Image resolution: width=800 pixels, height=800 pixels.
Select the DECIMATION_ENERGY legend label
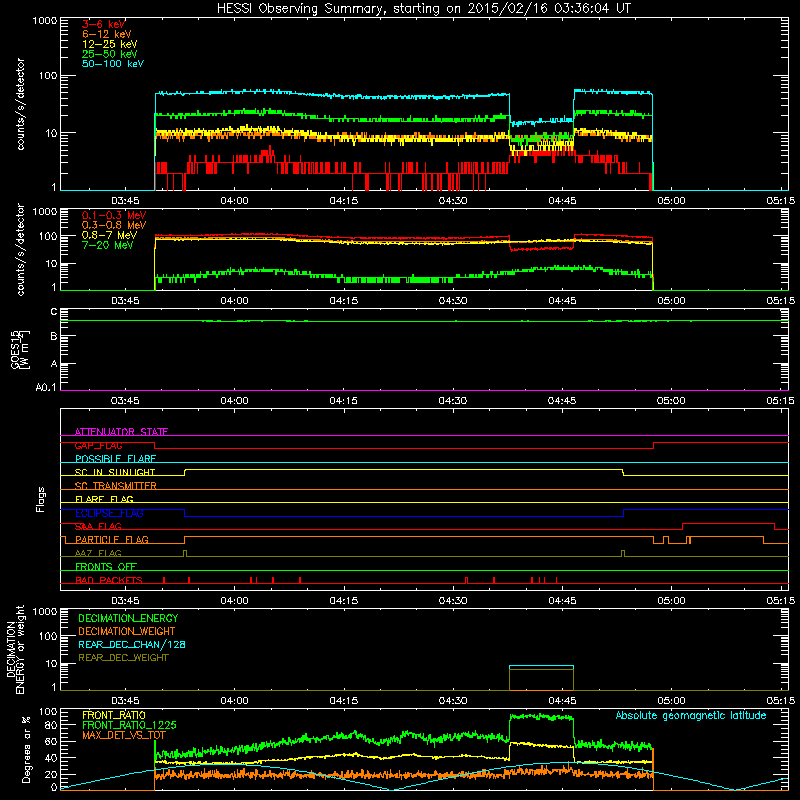tap(128, 618)
